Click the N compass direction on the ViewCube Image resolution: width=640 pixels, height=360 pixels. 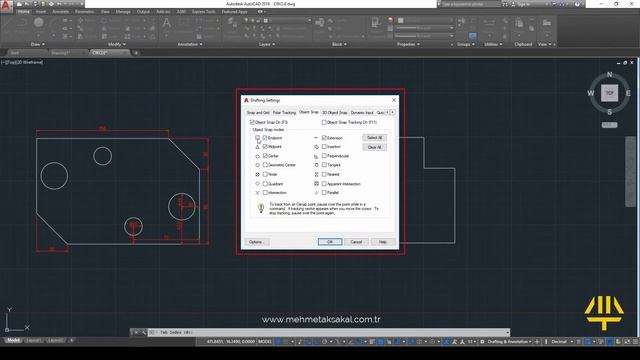609,75
